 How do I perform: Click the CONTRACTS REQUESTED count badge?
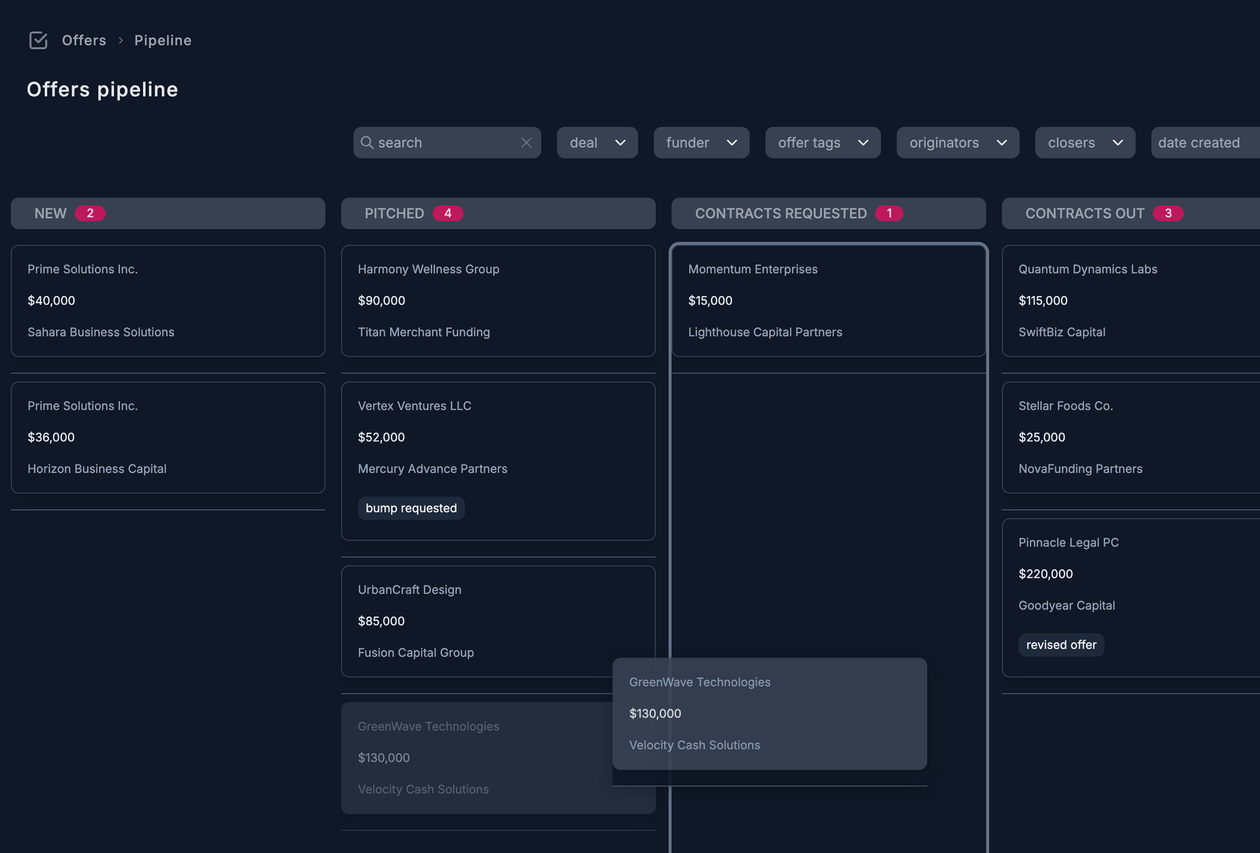[889, 213]
